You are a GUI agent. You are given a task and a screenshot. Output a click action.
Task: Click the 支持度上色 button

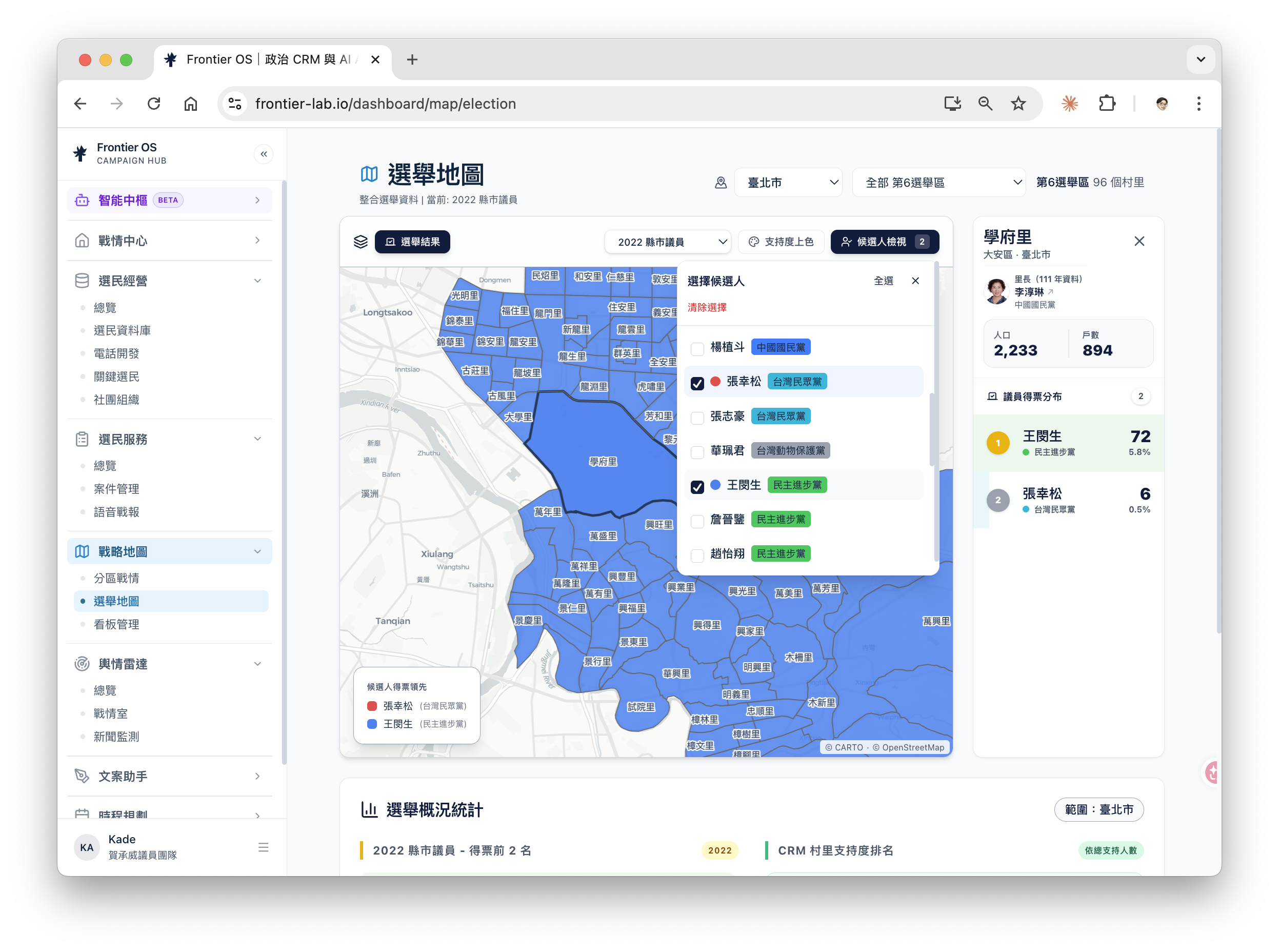tap(781, 242)
